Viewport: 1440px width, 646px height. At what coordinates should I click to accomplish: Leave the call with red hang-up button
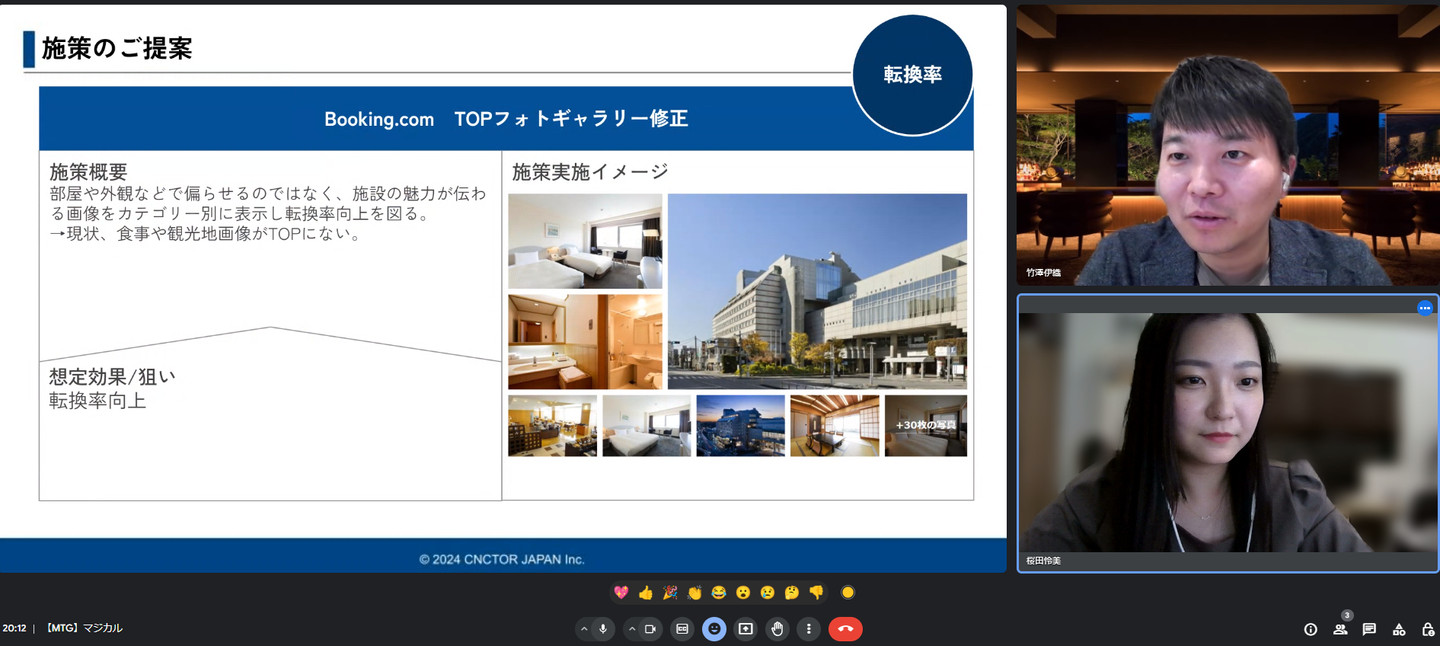click(x=845, y=629)
